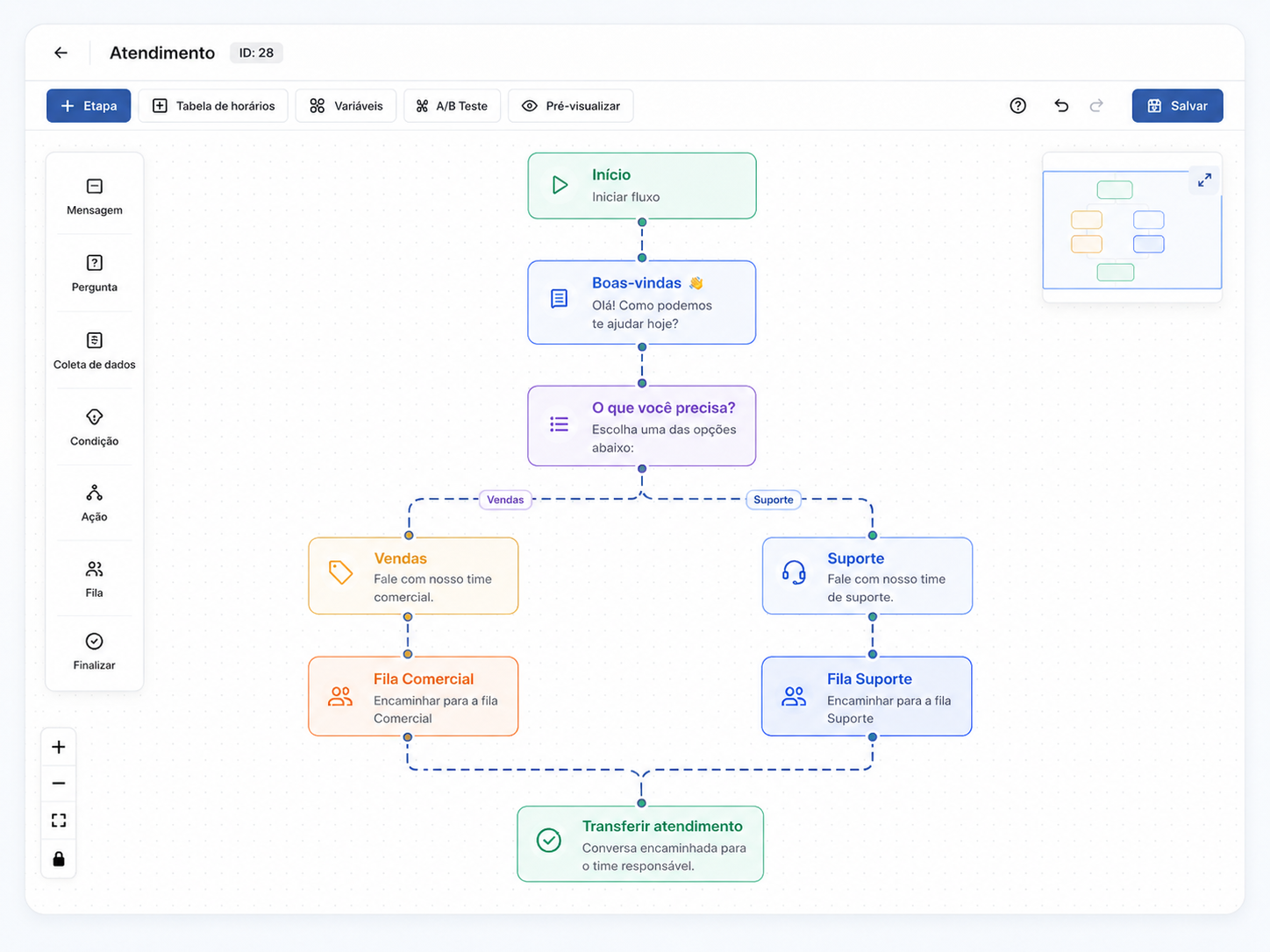The image size is (1270, 952).
Task: Select the Ação block tool
Action: click(95, 503)
